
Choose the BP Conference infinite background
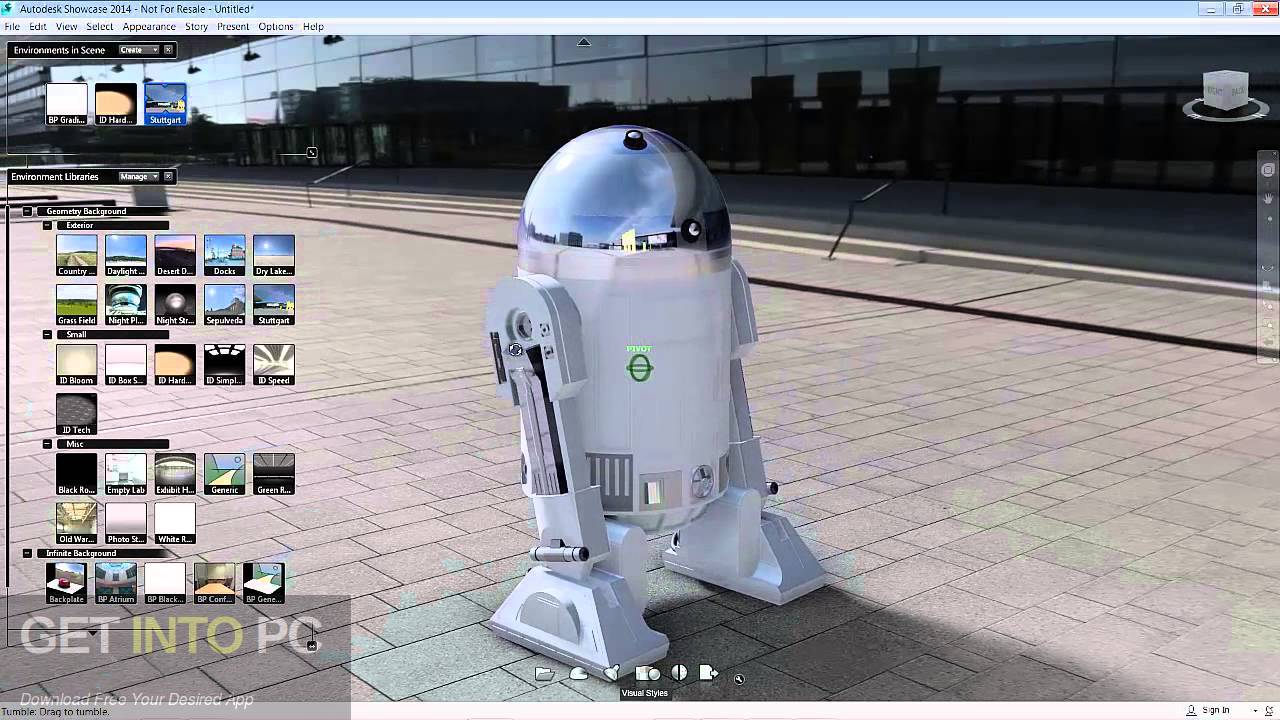tap(214, 583)
